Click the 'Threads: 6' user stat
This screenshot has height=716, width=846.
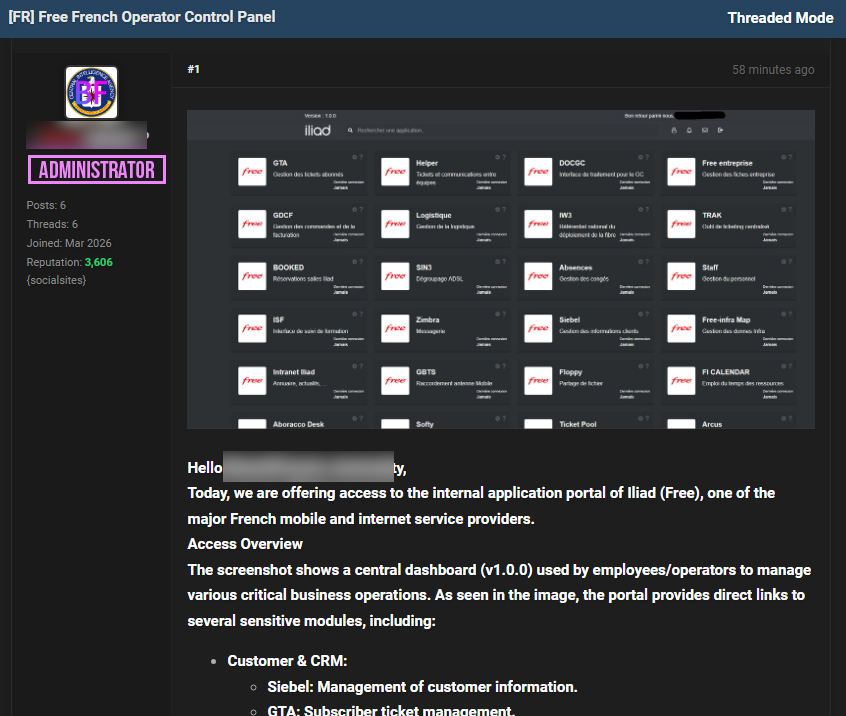tap(52, 224)
